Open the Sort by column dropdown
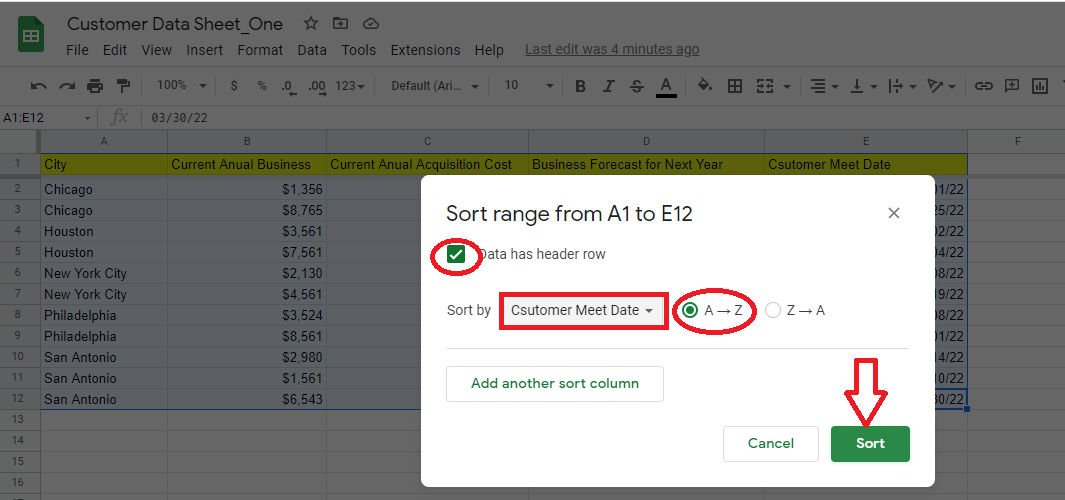The width and height of the screenshot is (1065, 500). [583, 310]
